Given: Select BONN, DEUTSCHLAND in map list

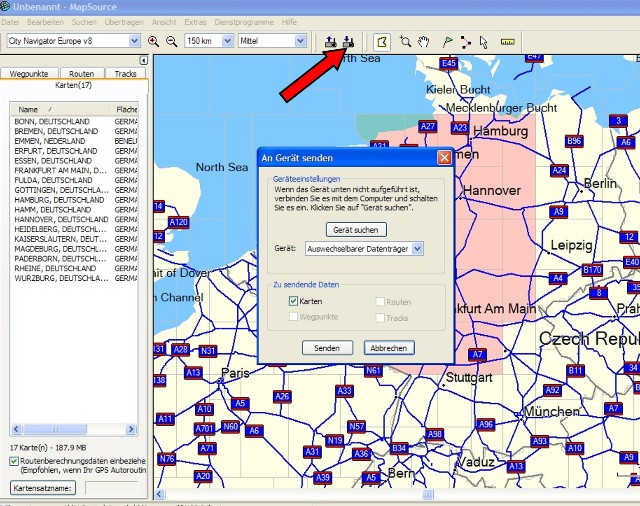Looking at the screenshot, I should [52, 121].
